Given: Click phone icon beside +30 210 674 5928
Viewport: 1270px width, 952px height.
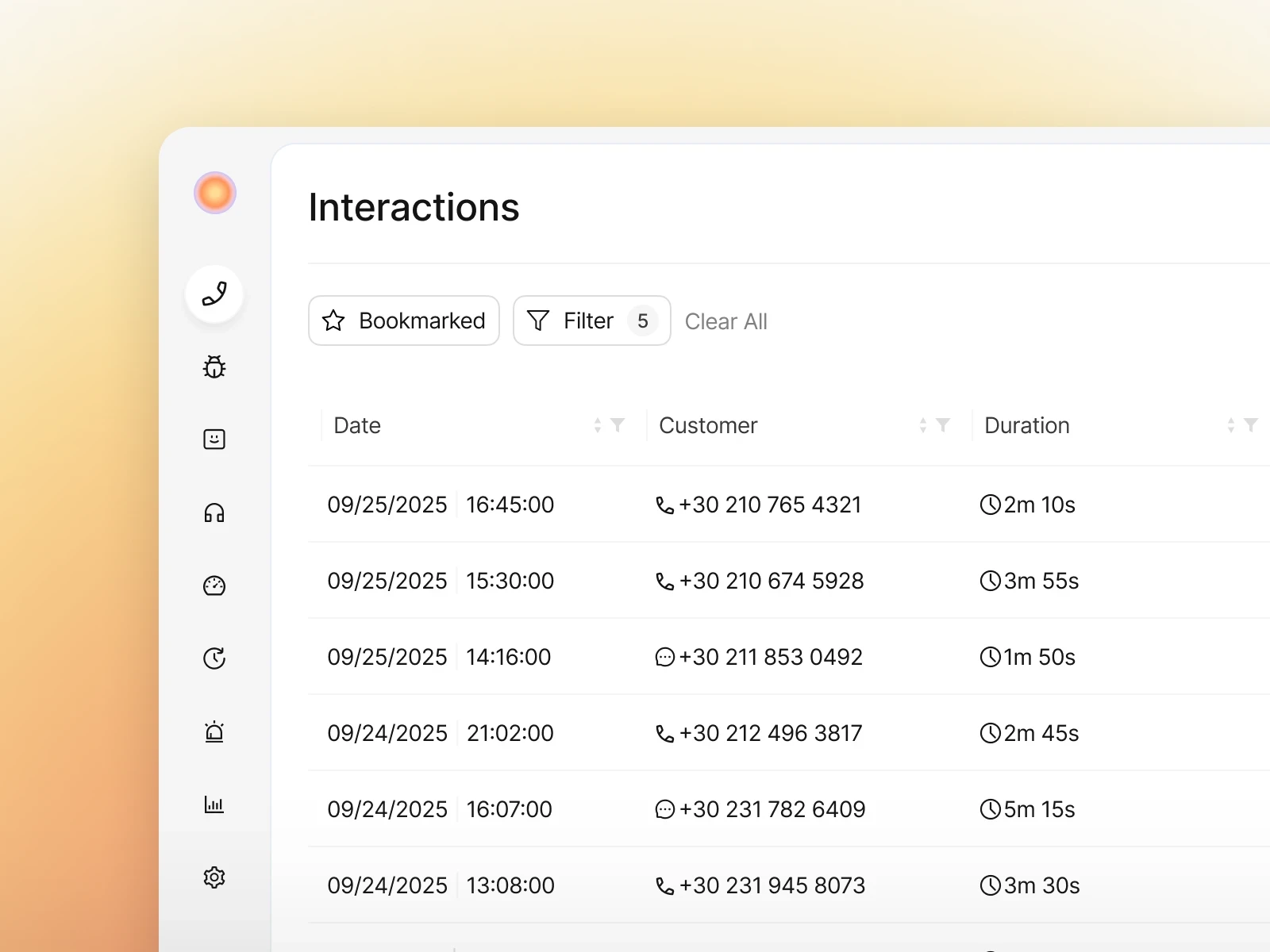Looking at the screenshot, I should 665,582.
